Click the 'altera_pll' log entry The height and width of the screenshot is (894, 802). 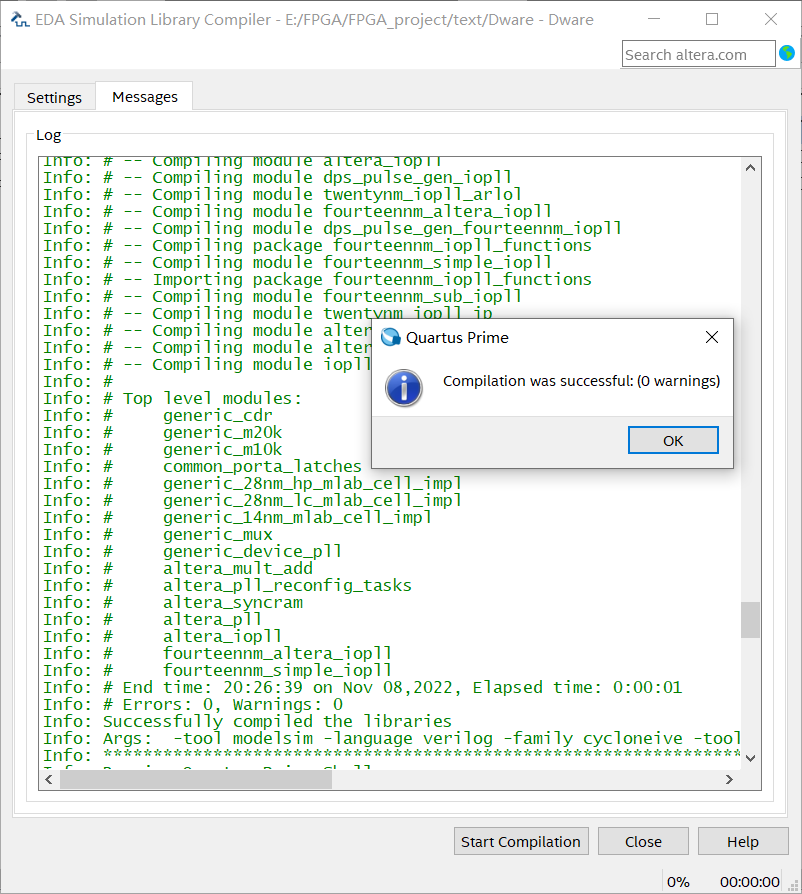(x=213, y=619)
